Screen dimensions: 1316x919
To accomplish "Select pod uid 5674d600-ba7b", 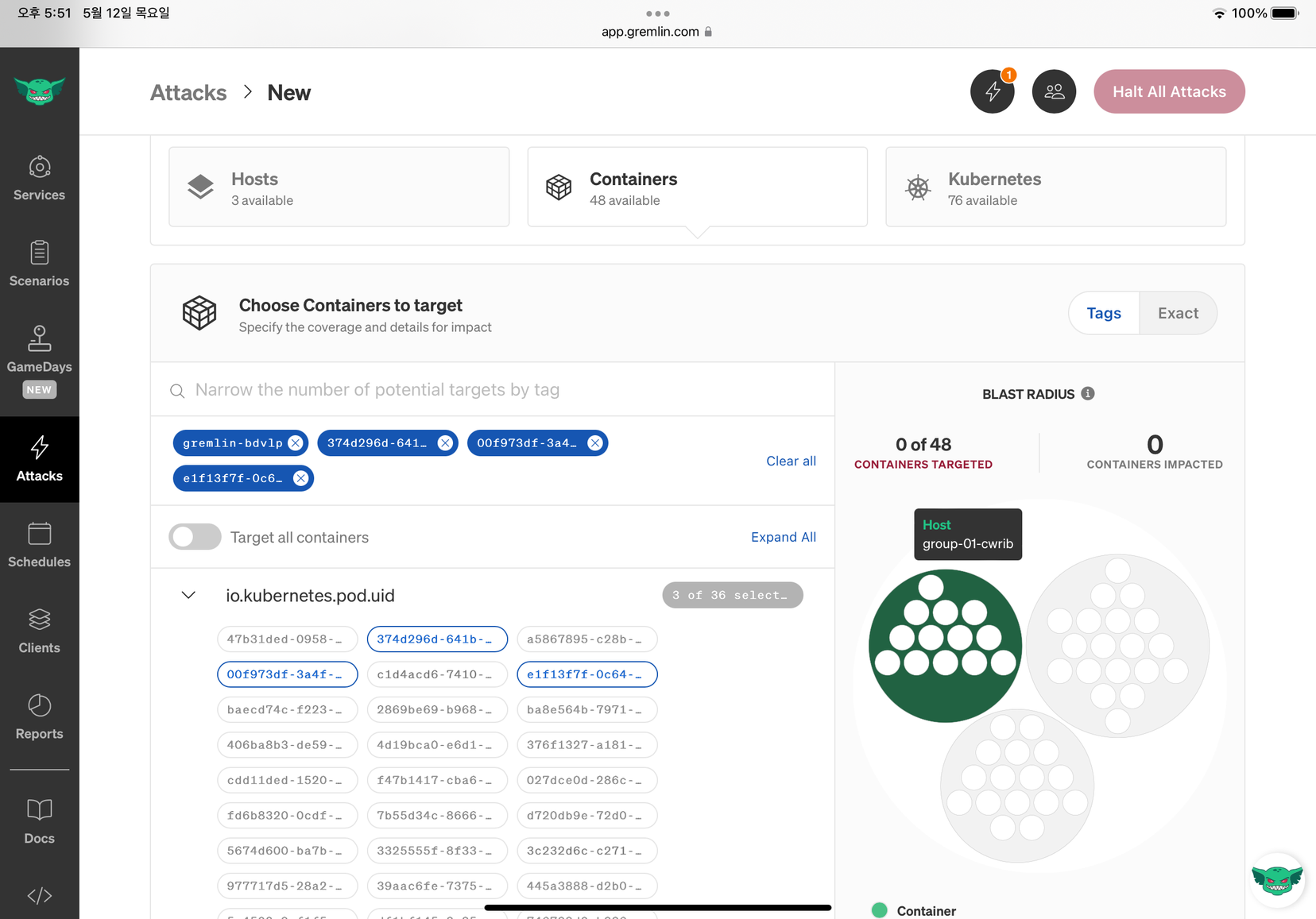I will (287, 851).
